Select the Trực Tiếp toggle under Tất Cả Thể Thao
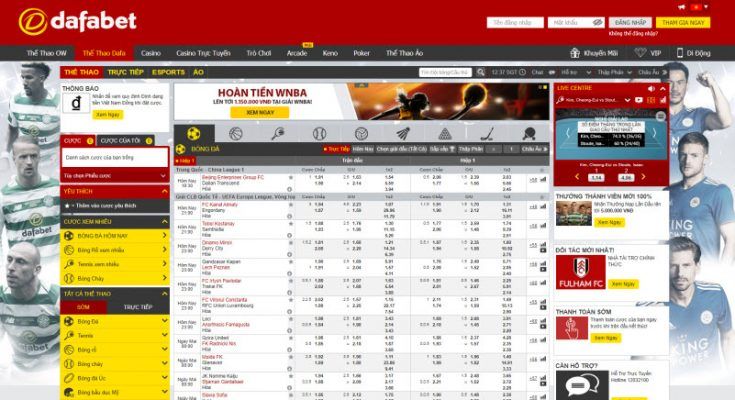 click(x=138, y=307)
